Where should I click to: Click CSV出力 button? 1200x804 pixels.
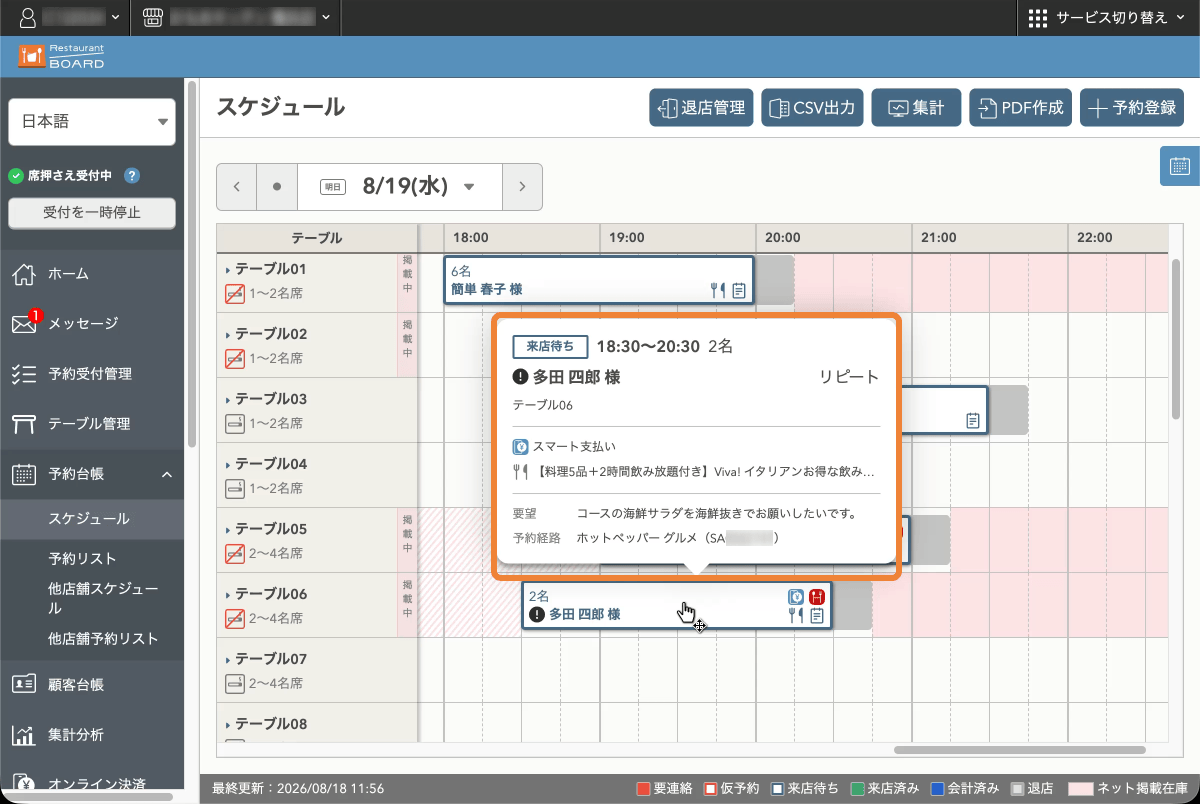pos(813,108)
